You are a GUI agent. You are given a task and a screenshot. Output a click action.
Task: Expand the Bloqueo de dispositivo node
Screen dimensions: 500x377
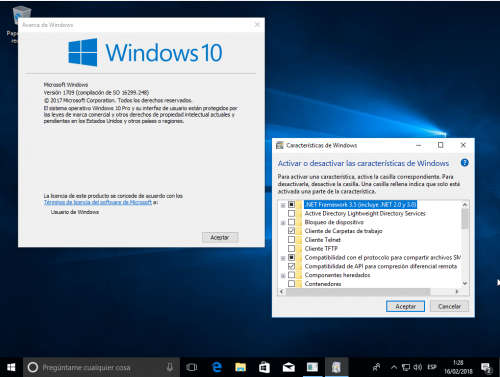tap(283, 223)
